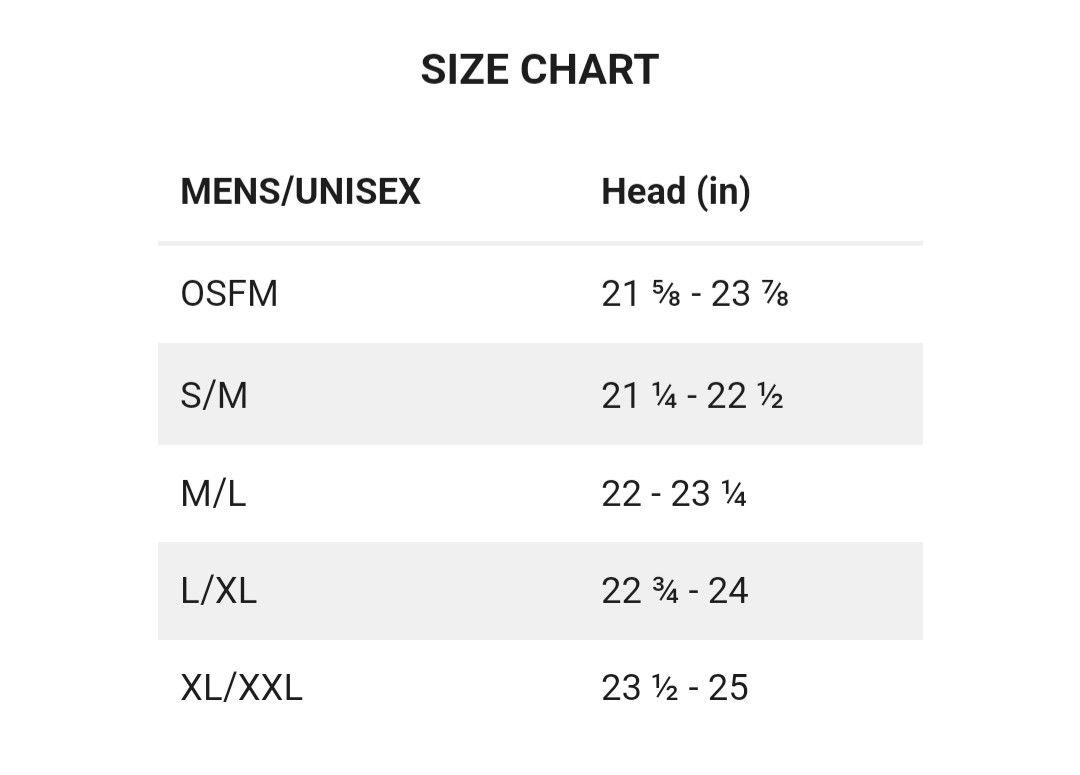The height and width of the screenshot is (775, 1080).
Task: Select the OSFM head measurement 21 ⅝ - 23 ⅞
Action: pos(694,294)
